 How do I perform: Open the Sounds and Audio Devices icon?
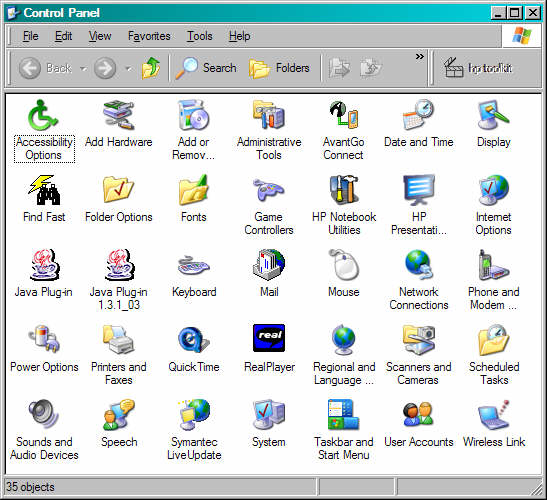coord(44,415)
